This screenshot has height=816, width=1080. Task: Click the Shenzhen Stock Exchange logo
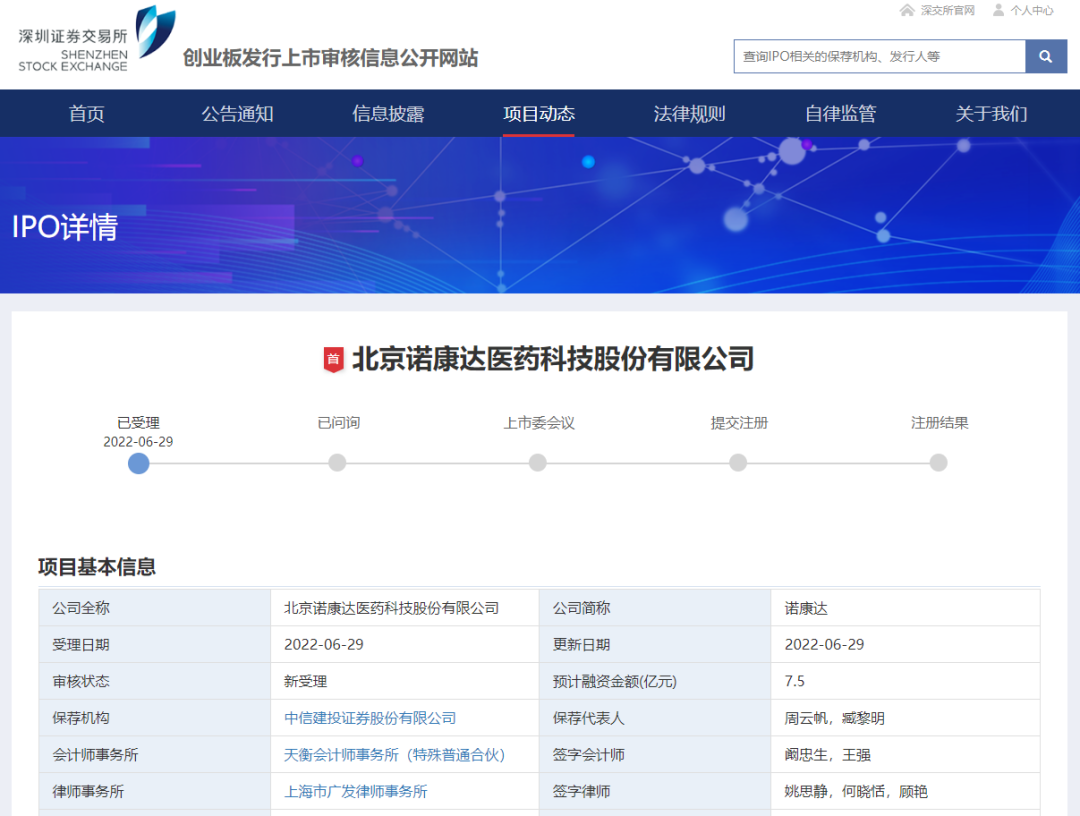96,39
